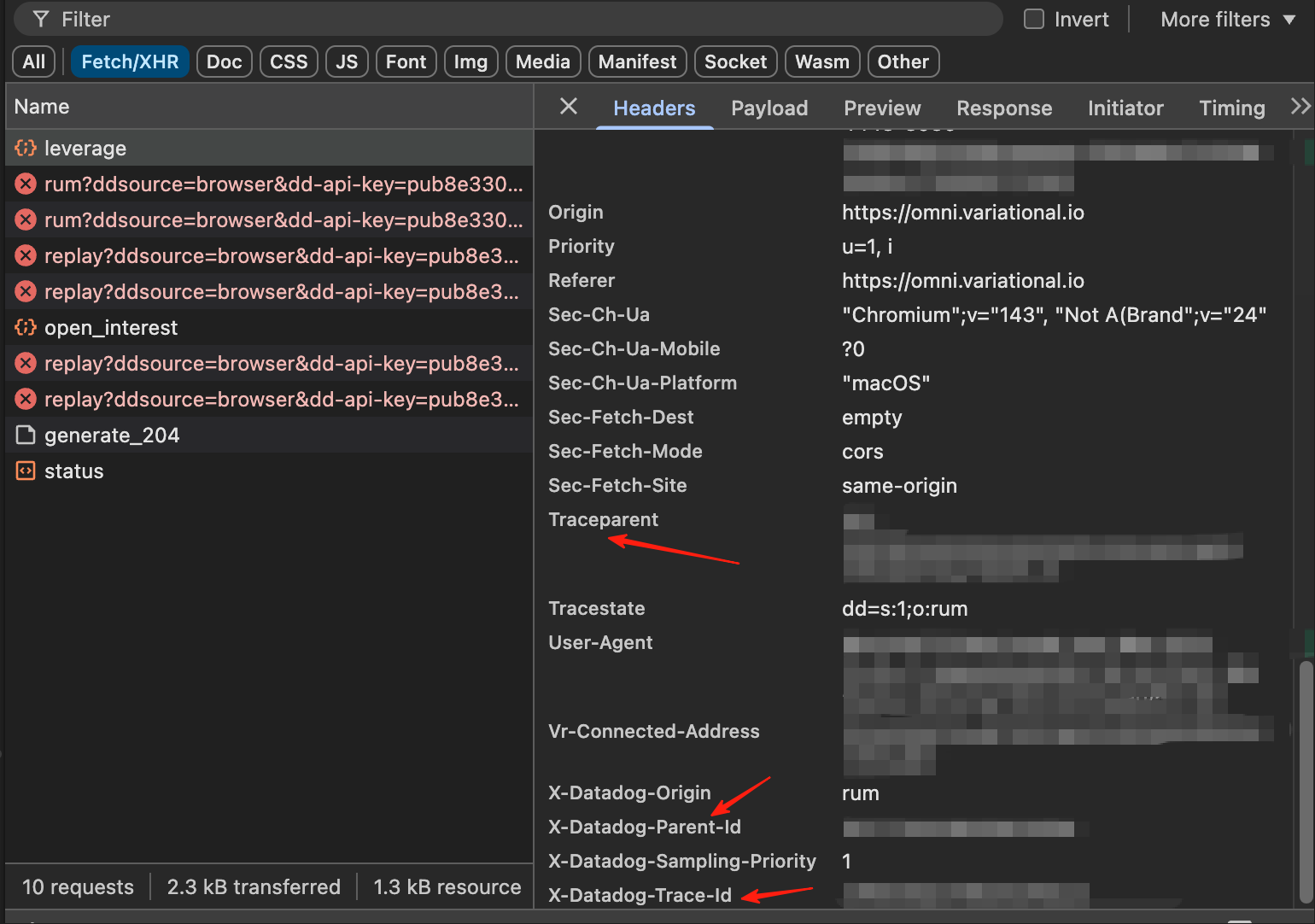Filter requests by JS type
This screenshot has height=924, width=1315.
pos(347,61)
